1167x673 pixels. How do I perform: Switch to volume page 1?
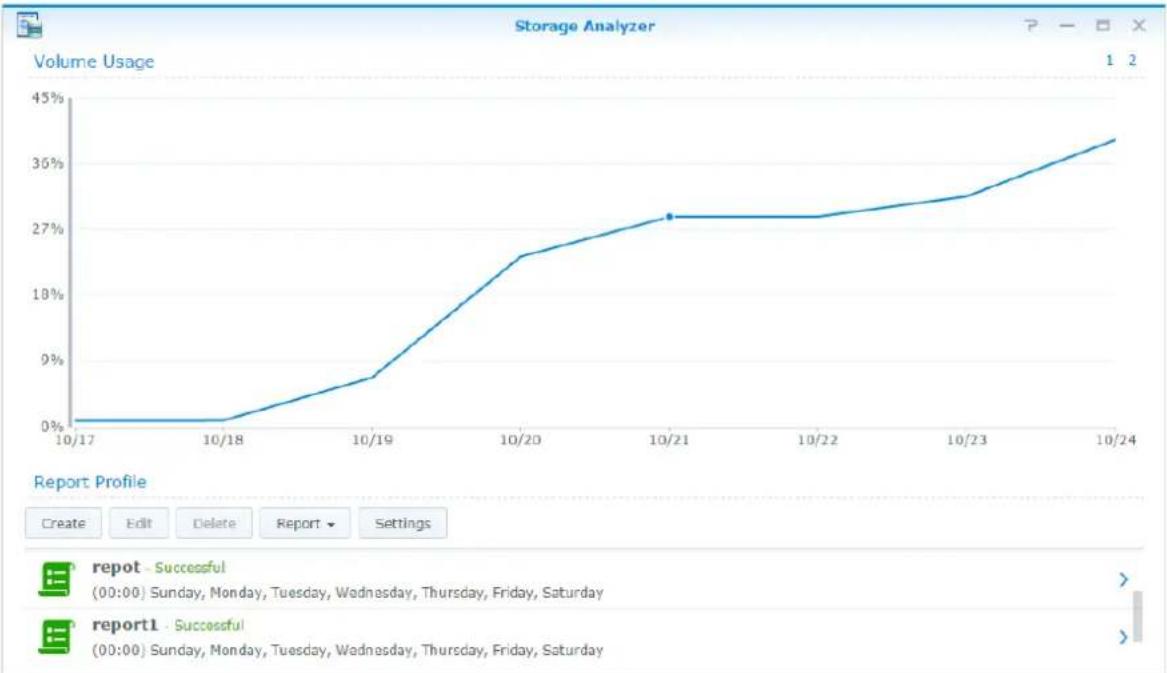[1110, 60]
